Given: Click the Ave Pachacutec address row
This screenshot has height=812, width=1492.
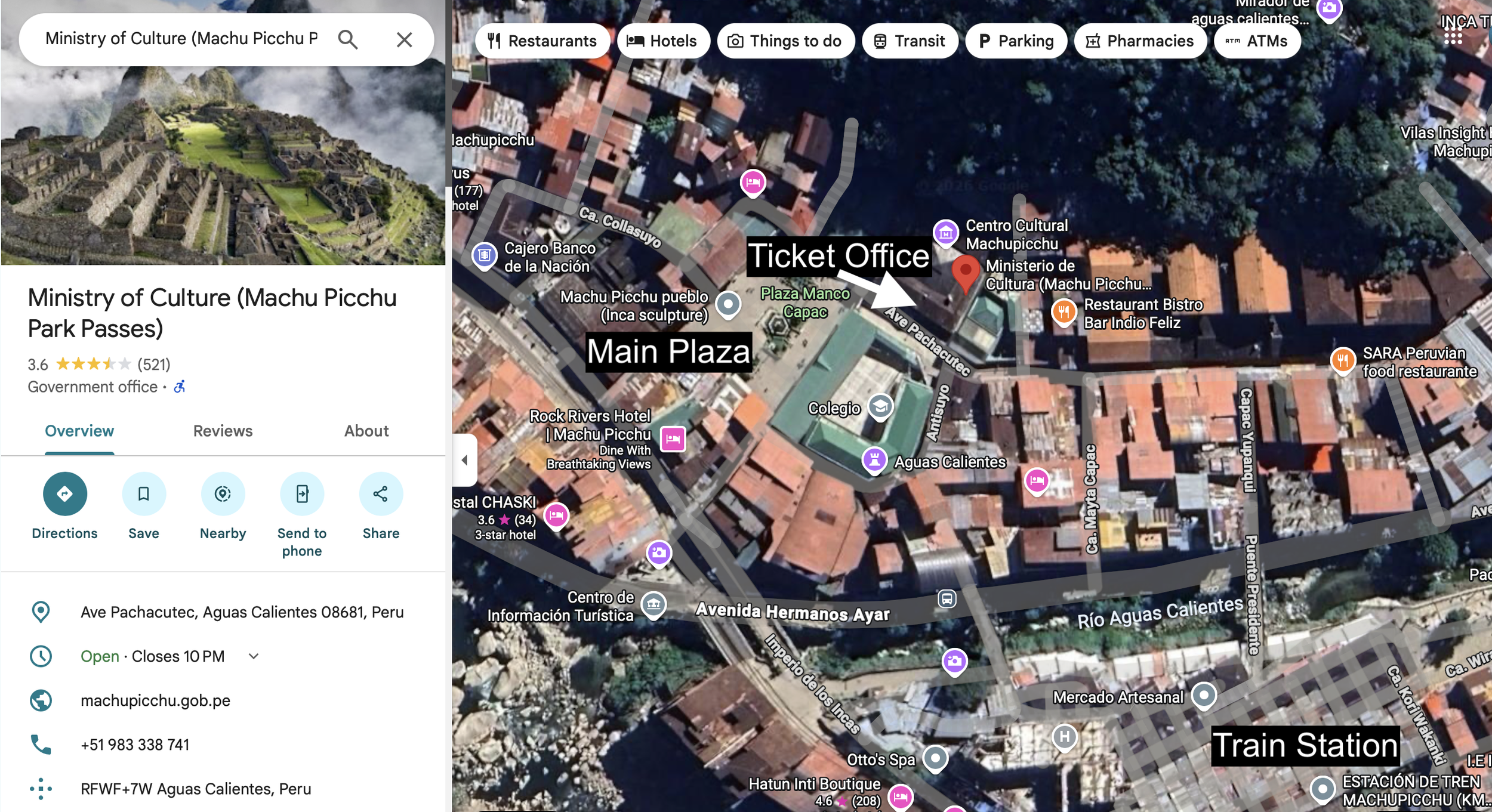Looking at the screenshot, I should [223, 612].
